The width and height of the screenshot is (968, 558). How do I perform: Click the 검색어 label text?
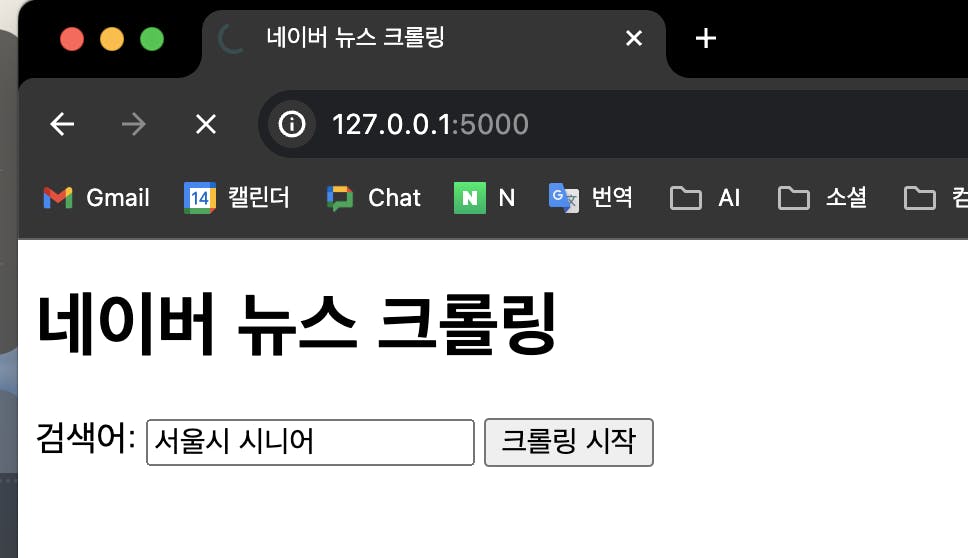point(86,438)
